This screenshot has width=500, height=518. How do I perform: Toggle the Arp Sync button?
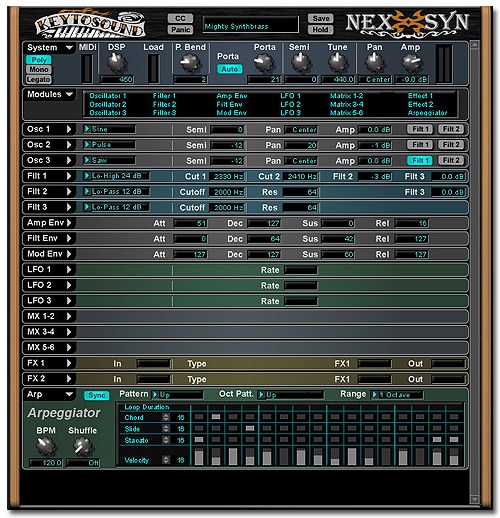97,395
